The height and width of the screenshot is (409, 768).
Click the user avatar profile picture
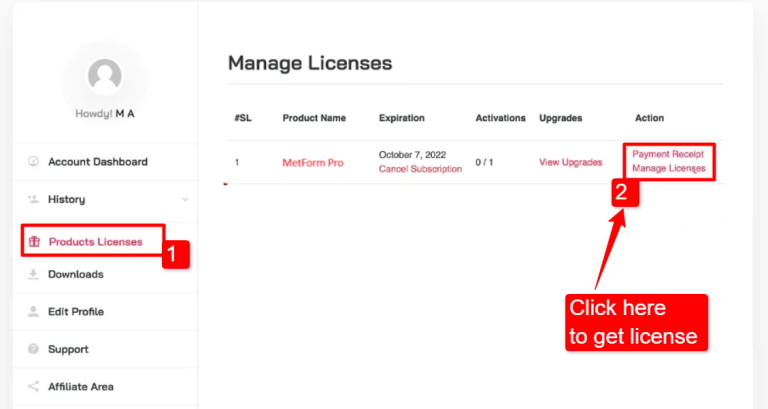[x=104, y=75]
